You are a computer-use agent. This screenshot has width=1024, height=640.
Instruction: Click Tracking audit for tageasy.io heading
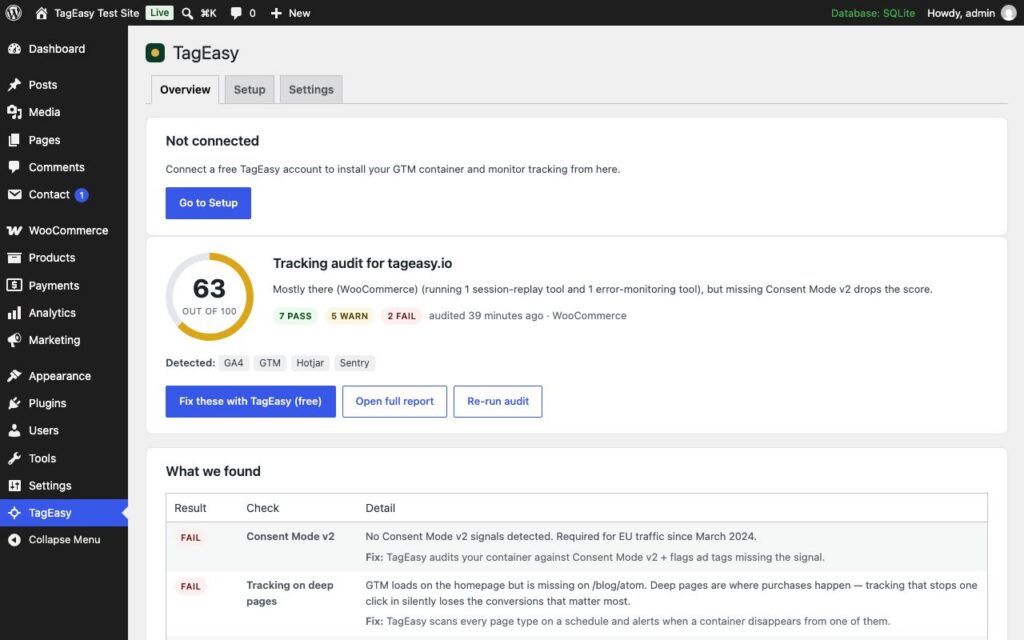[362, 263]
